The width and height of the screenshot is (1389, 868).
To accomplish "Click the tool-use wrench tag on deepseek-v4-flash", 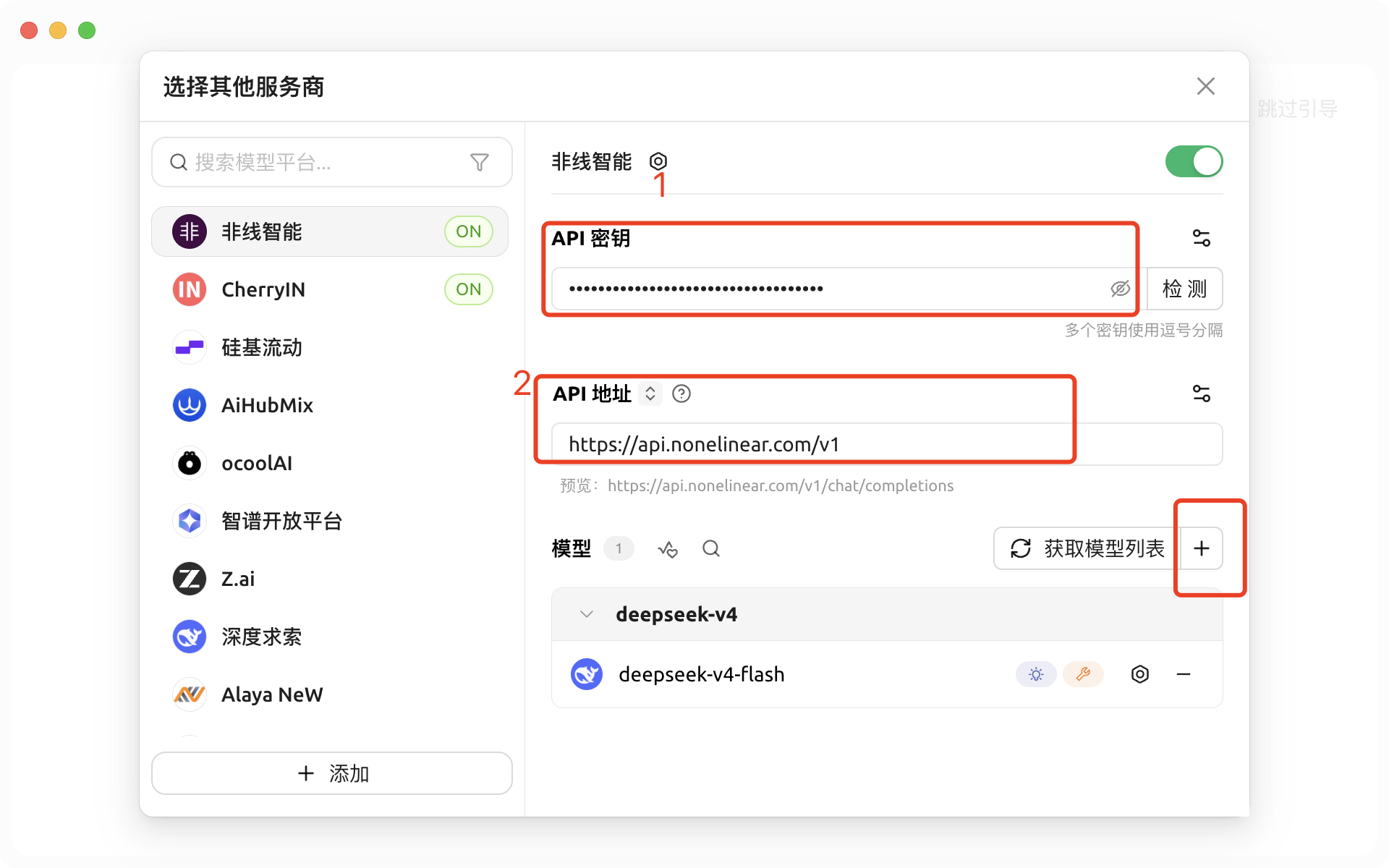I will pos(1083,674).
